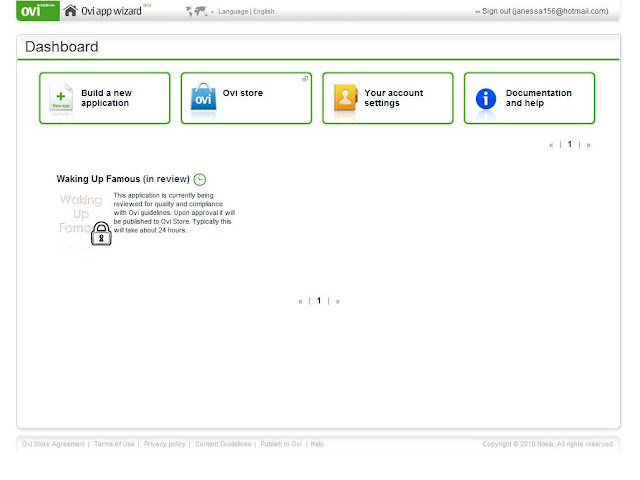Open Help footer link
Screen dimensions: 640x480
click(317, 444)
